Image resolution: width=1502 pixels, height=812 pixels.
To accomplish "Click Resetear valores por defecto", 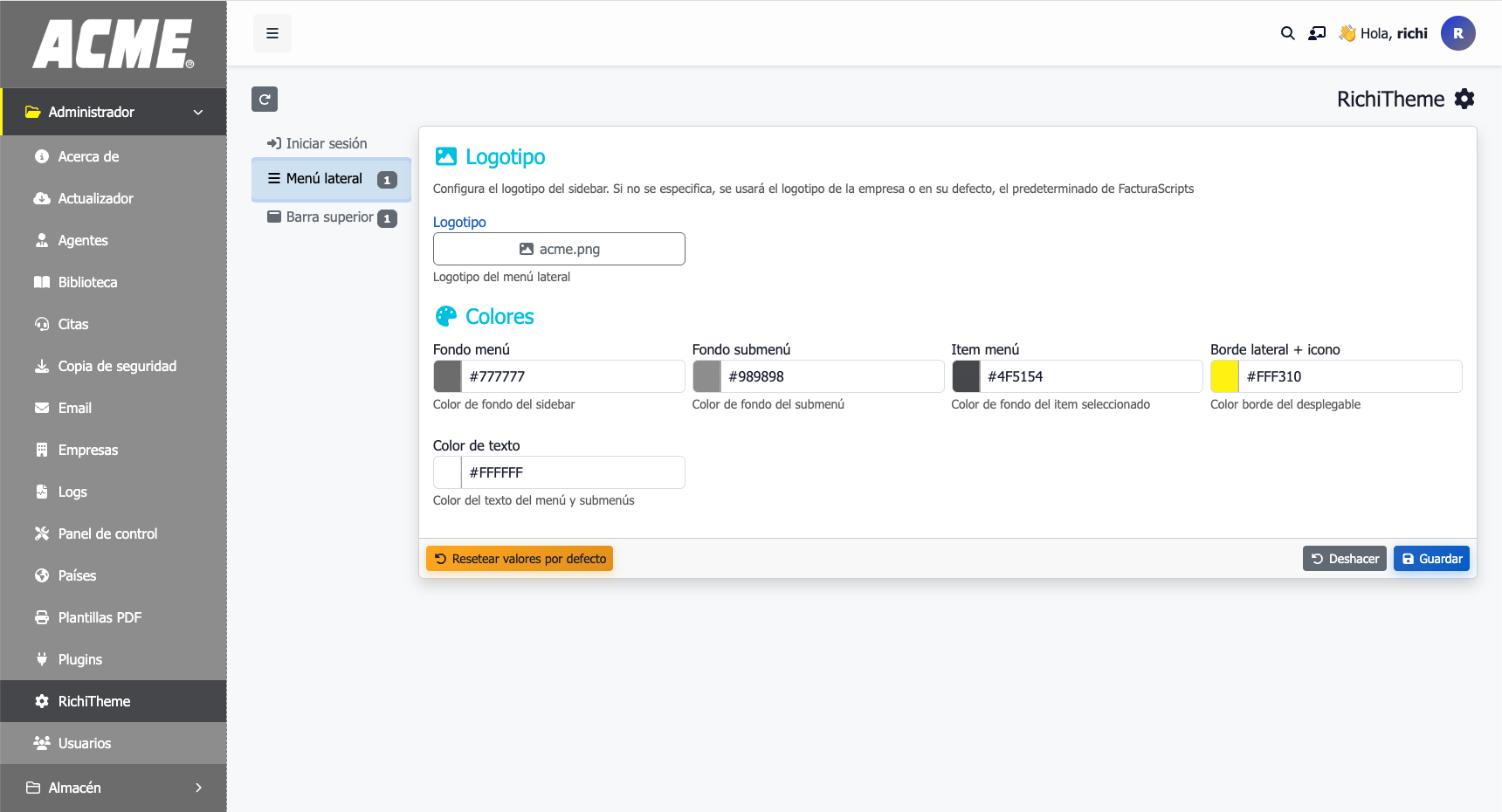I will click(520, 559).
